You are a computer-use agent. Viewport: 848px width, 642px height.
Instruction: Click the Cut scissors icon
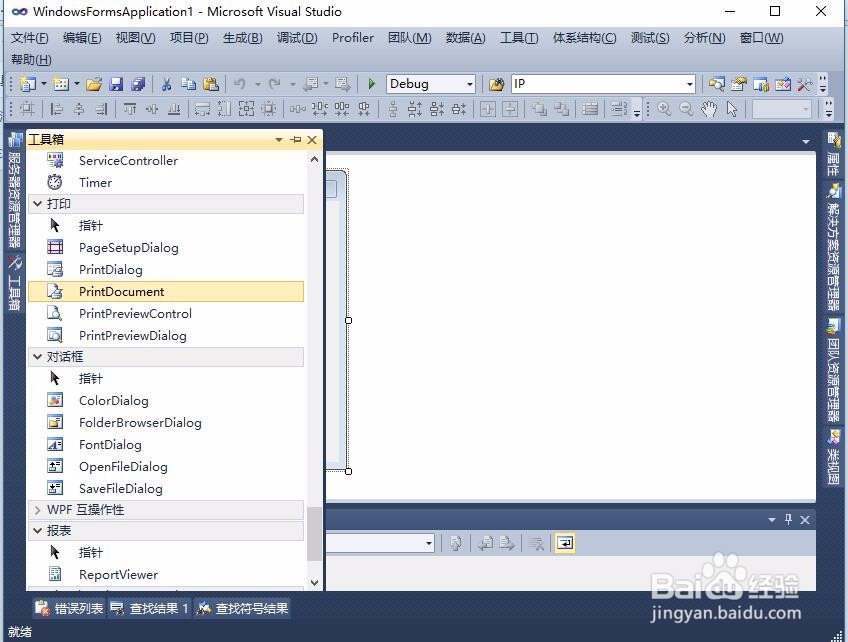pyautogui.click(x=166, y=84)
